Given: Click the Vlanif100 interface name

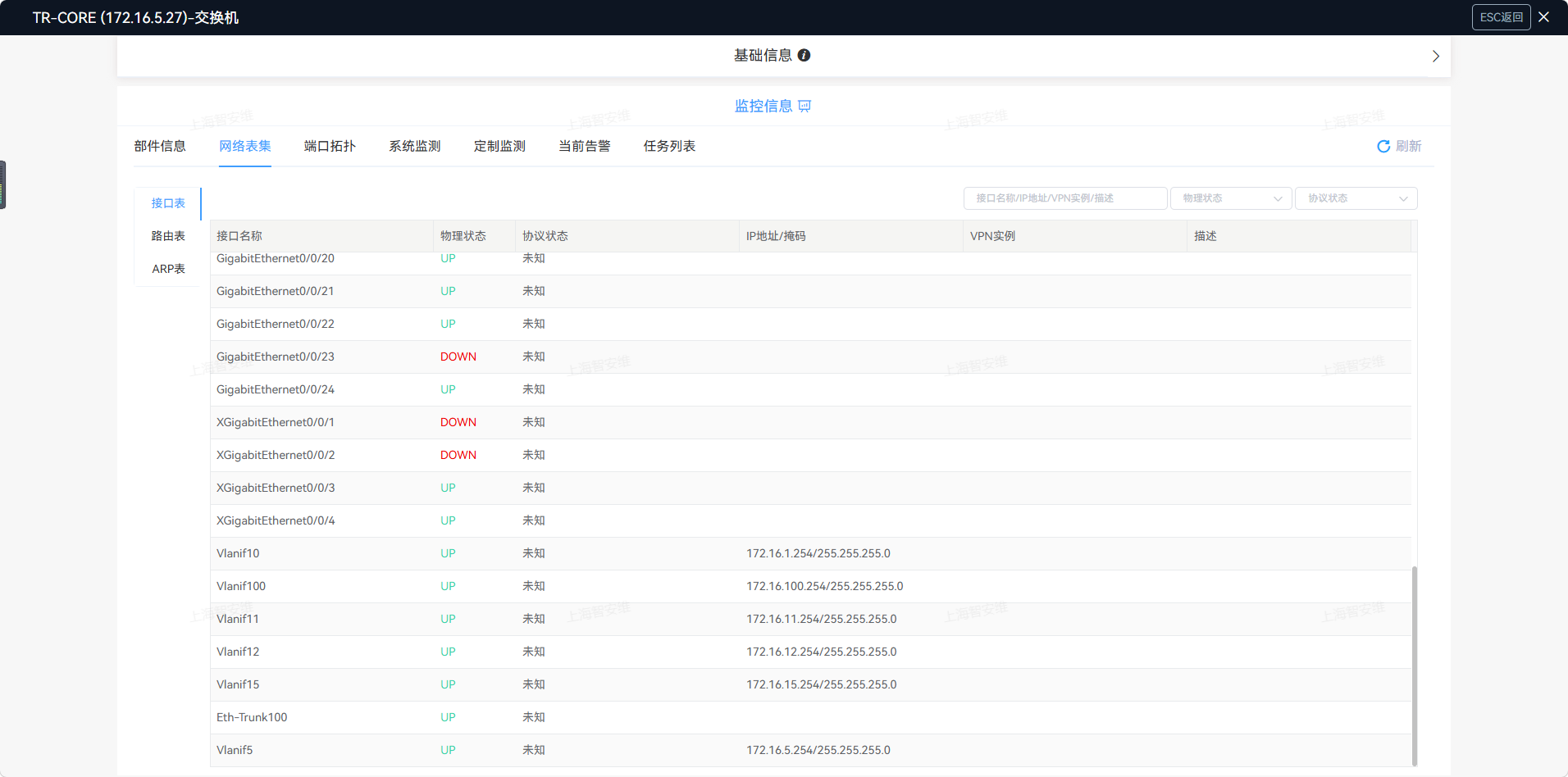Looking at the screenshot, I should (x=241, y=586).
